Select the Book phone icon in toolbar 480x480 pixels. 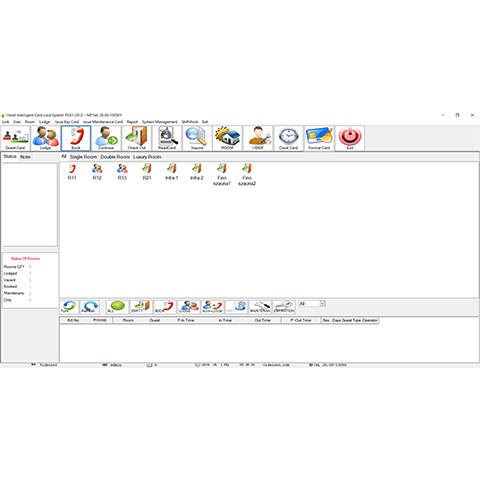tap(76, 138)
